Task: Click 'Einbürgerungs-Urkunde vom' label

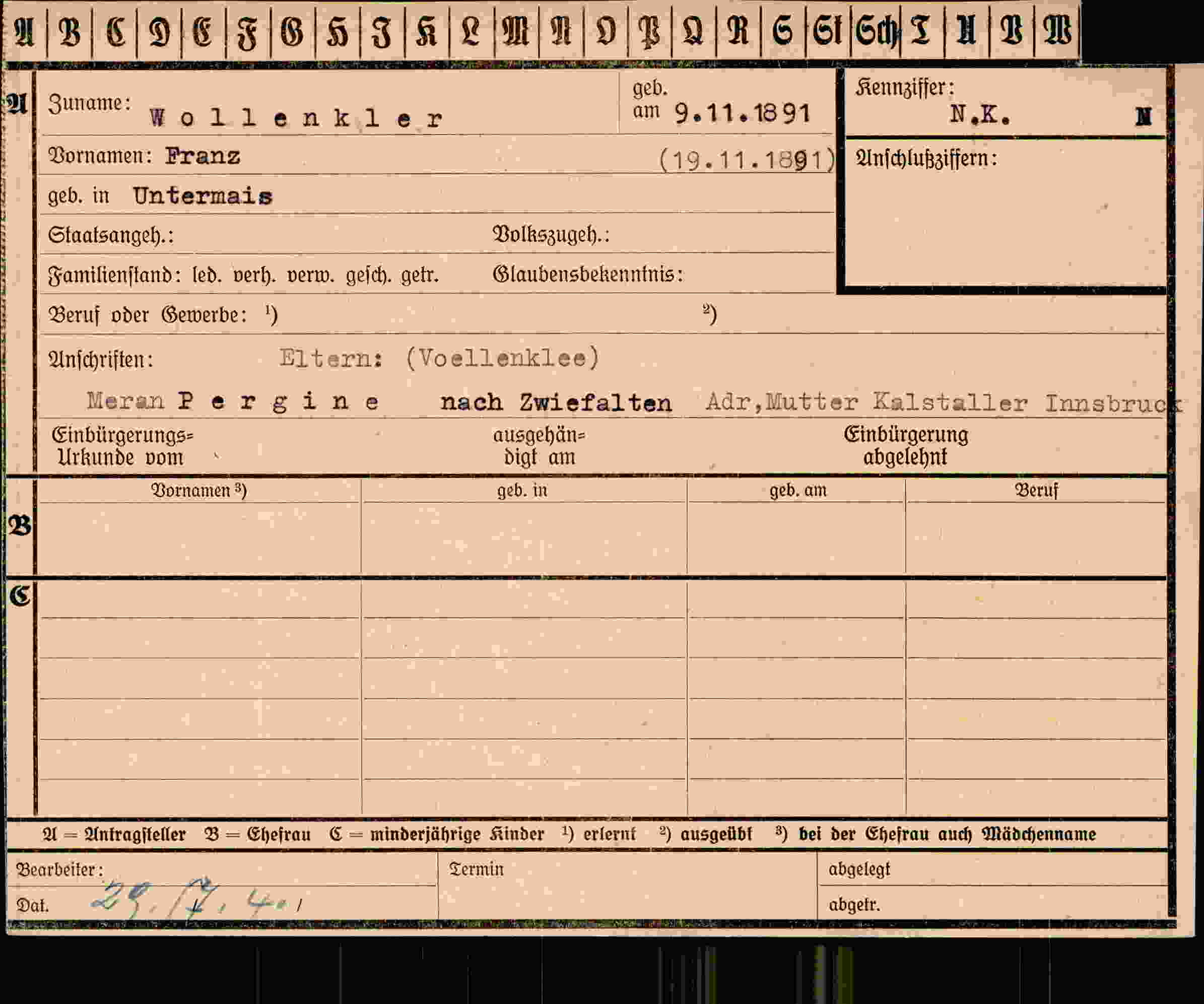Action: click(x=122, y=447)
